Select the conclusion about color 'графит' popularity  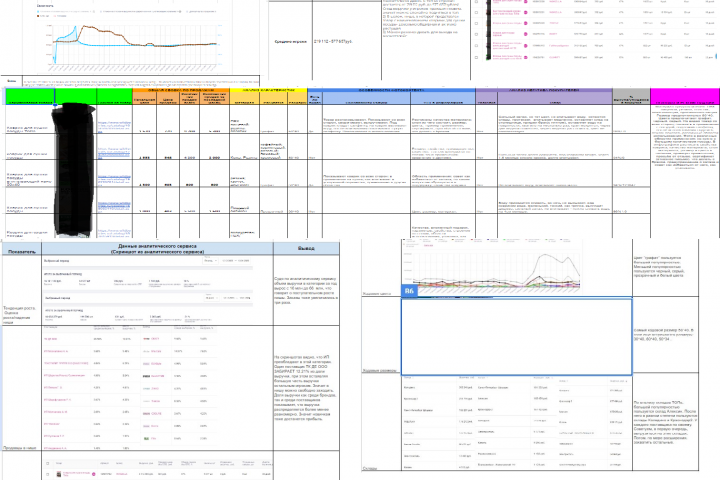point(665,267)
